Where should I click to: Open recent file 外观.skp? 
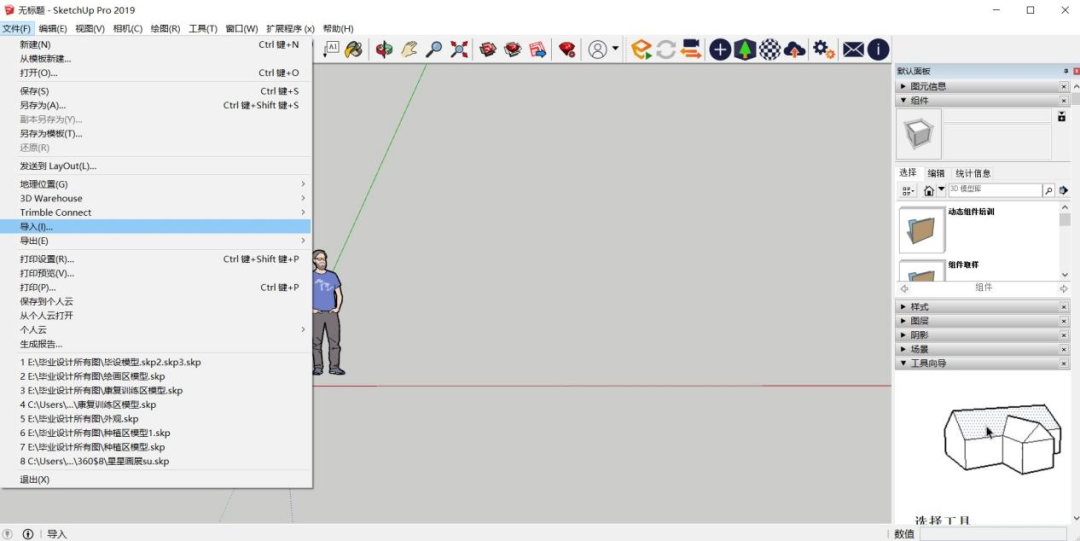click(156, 419)
